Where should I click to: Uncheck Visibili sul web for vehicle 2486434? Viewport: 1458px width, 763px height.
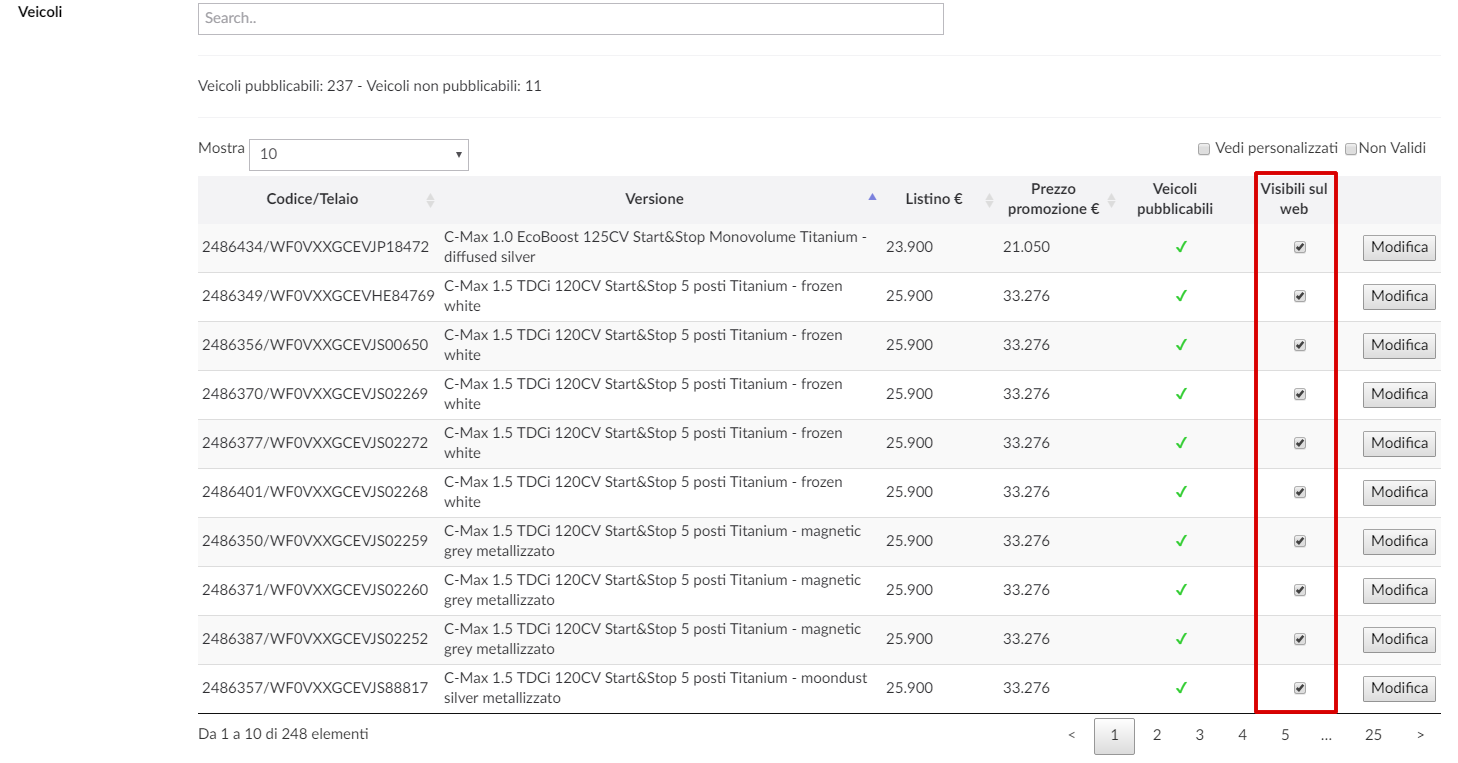tap(1300, 248)
